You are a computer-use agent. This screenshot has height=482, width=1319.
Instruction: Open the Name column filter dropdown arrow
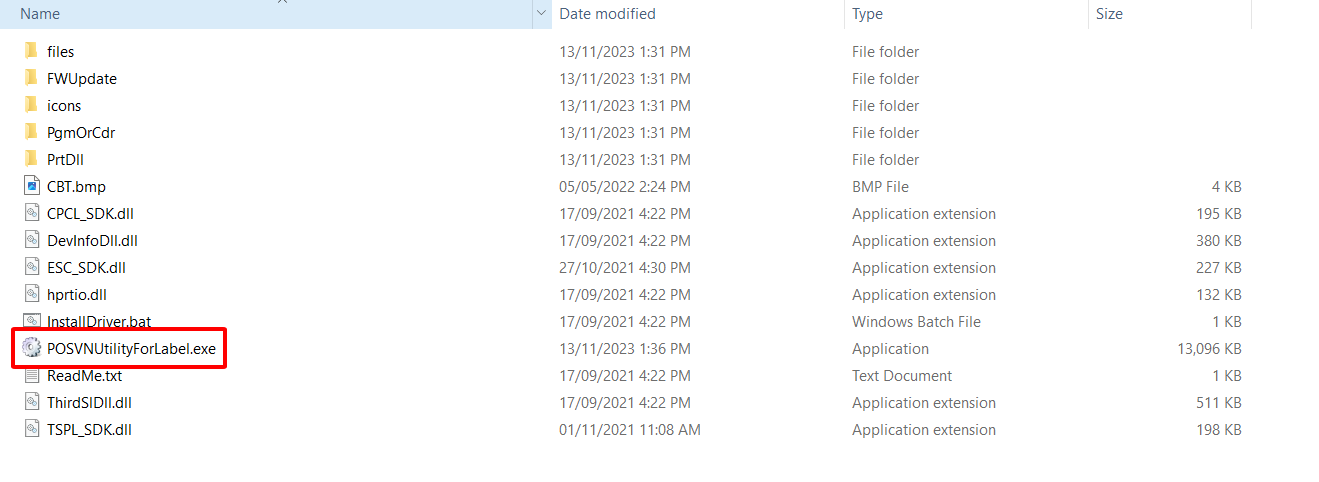541,14
